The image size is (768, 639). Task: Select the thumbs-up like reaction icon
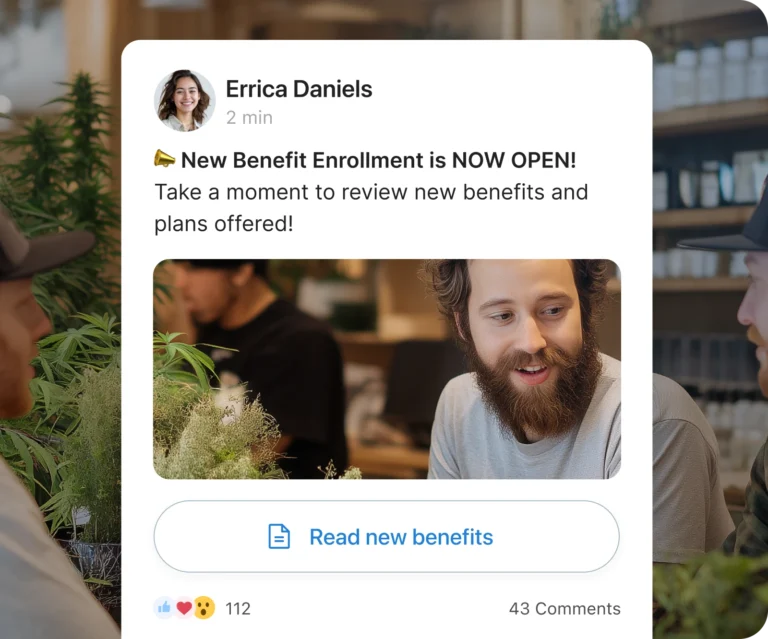(x=164, y=608)
